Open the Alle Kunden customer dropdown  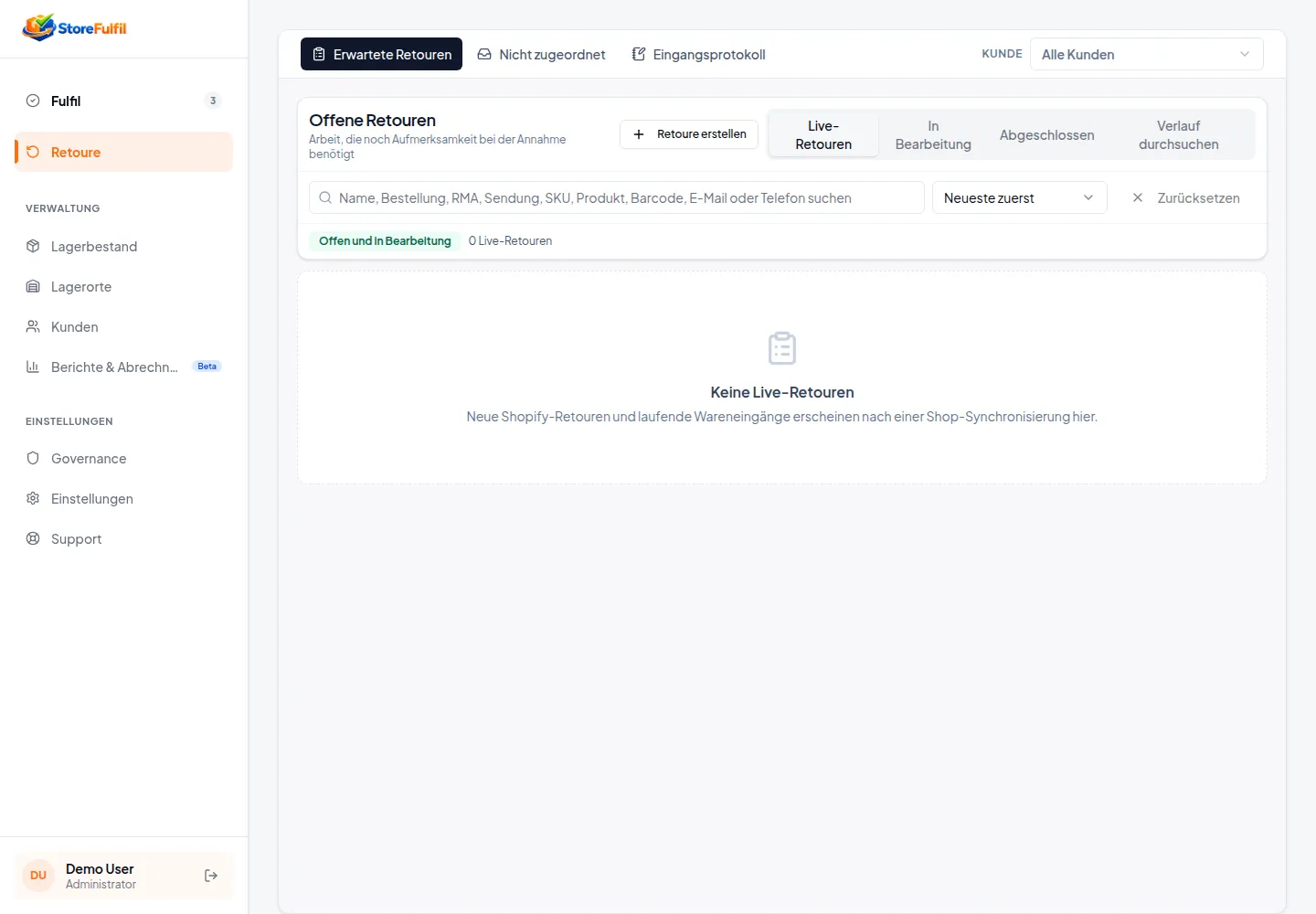[1147, 54]
